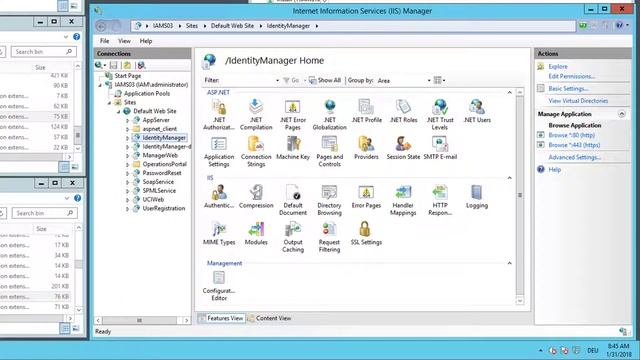Click the features pane vertical scrollbar
The height and width of the screenshot is (360, 640).
point(520,196)
